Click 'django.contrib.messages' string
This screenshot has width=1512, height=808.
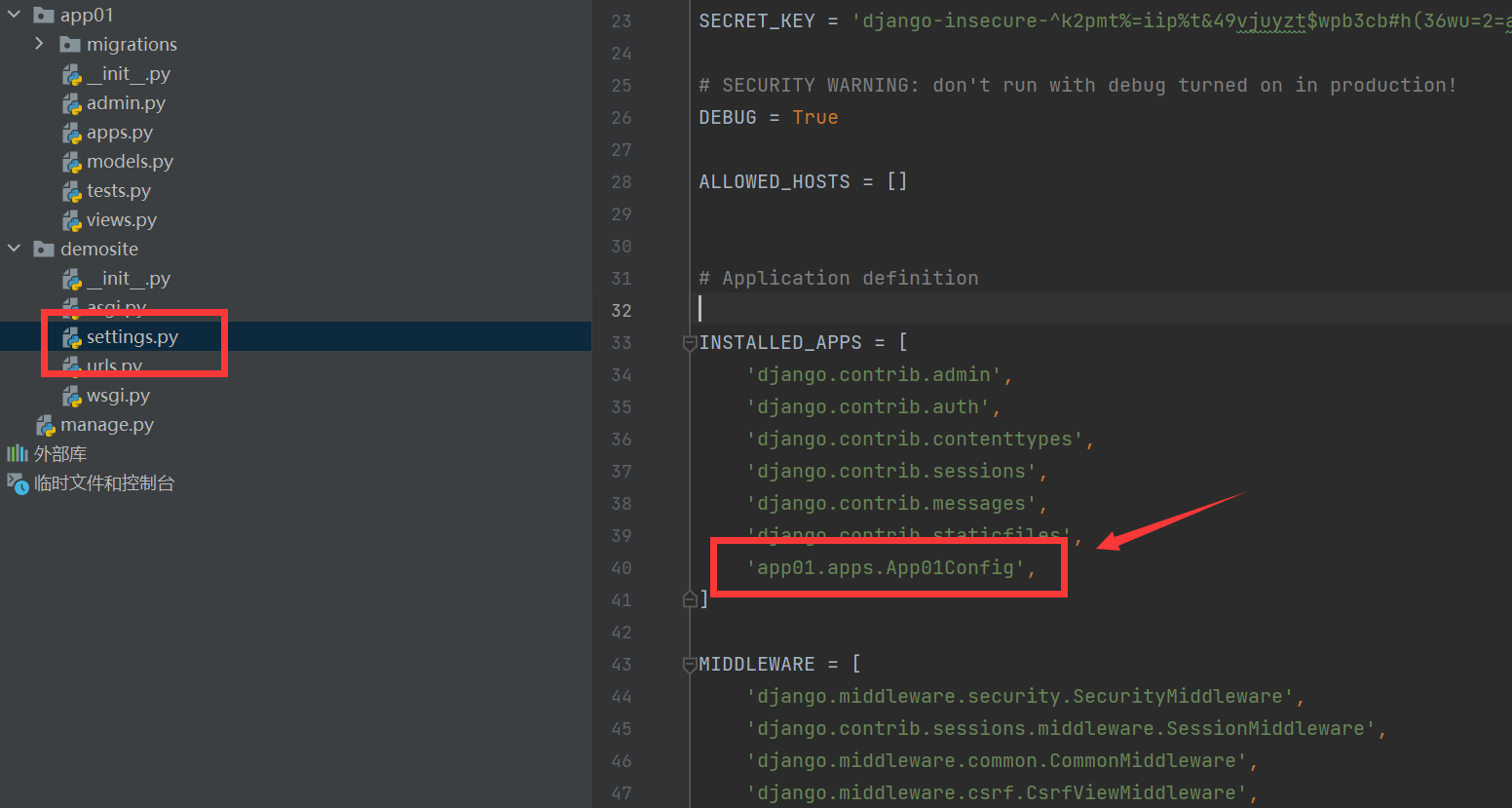click(x=891, y=503)
